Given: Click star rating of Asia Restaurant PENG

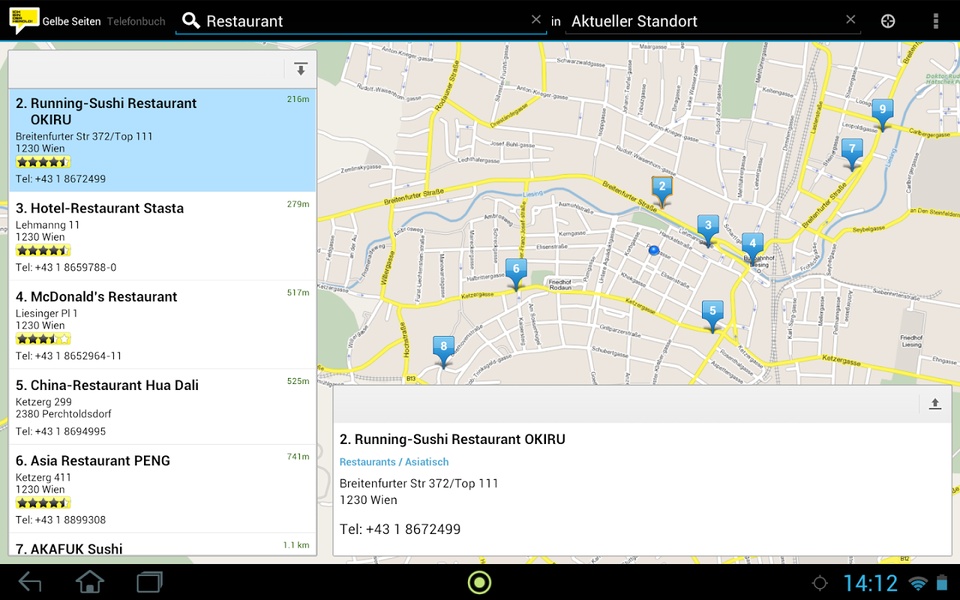Looking at the screenshot, I should pyautogui.click(x=43, y=503).
